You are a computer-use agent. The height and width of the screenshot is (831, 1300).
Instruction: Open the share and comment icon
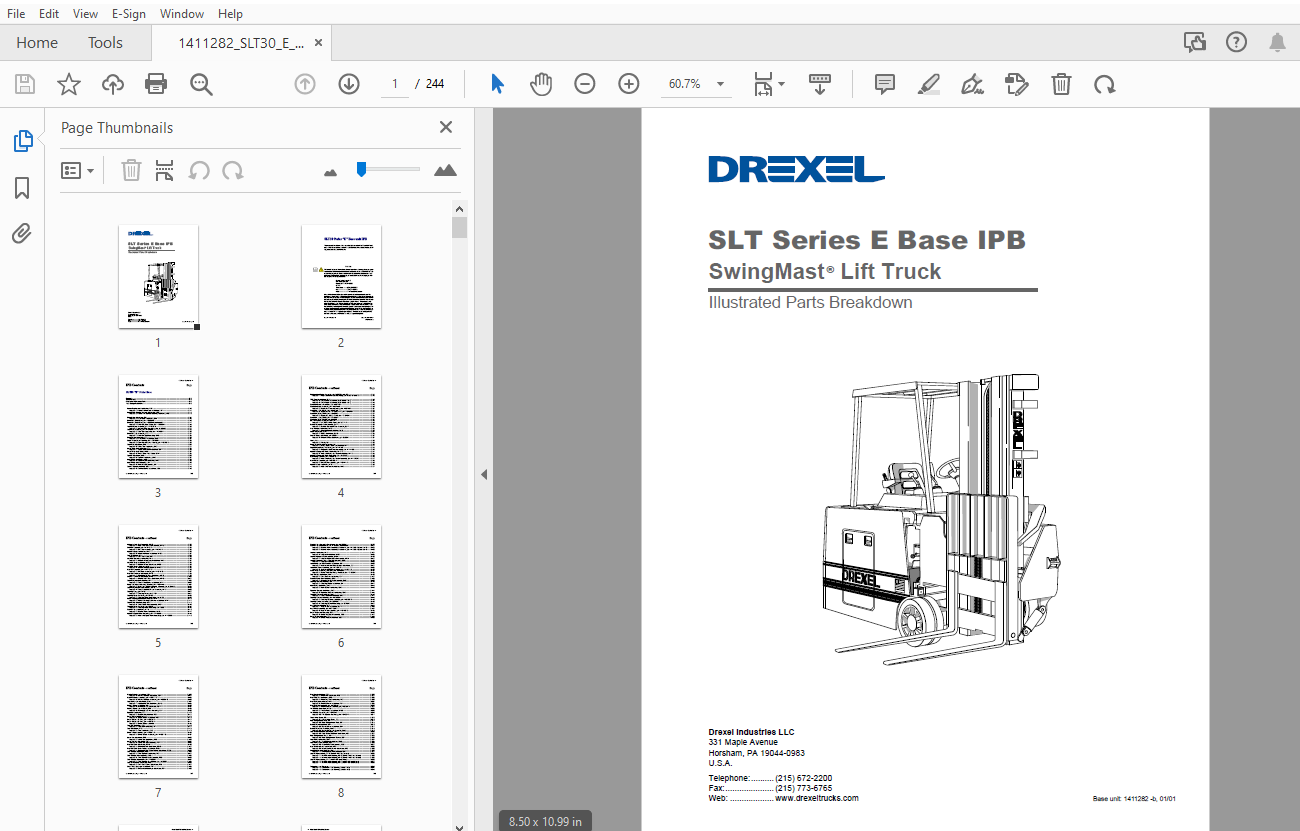click(x=1195, y=42)
